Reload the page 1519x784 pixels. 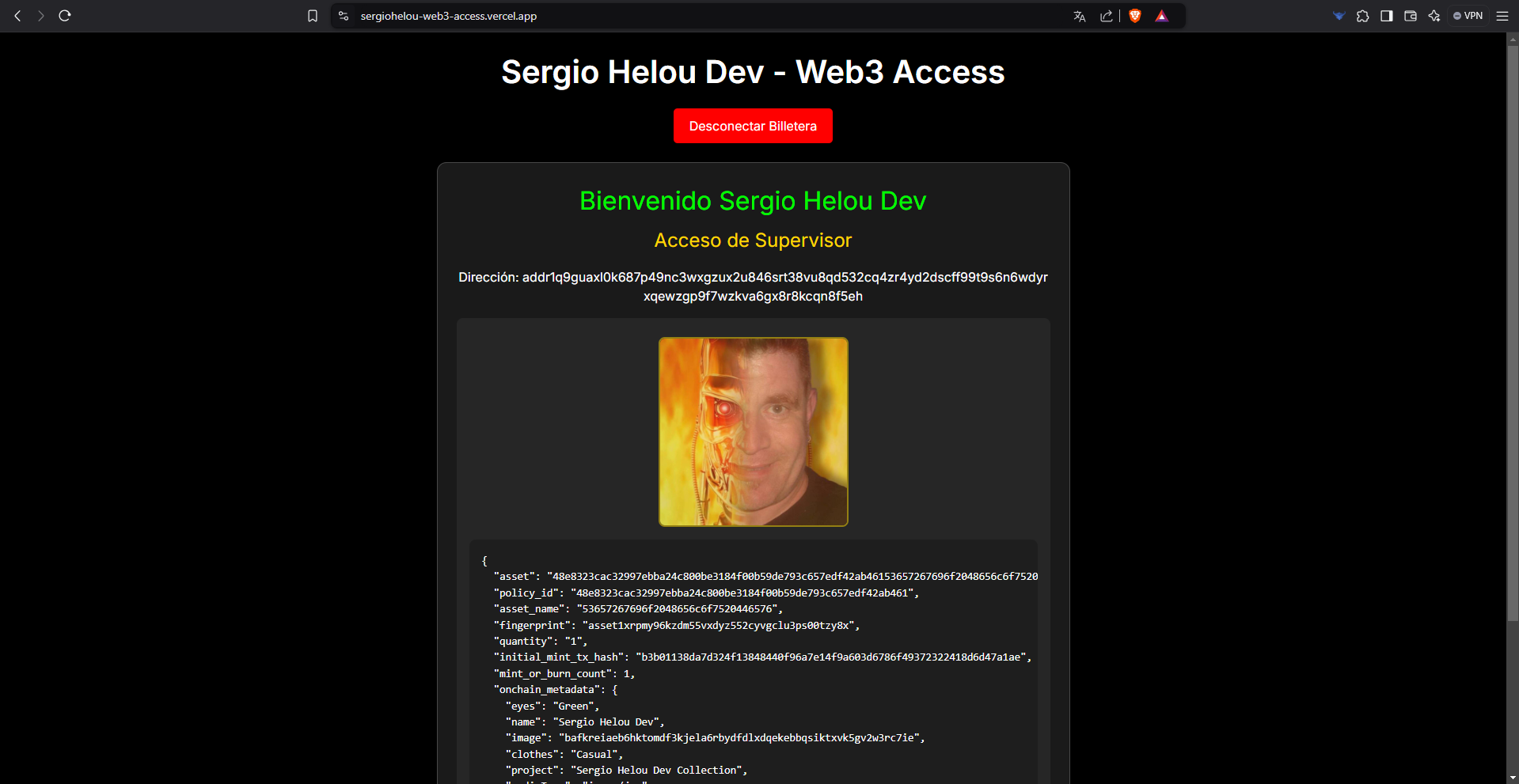click(x=65, y=16)
